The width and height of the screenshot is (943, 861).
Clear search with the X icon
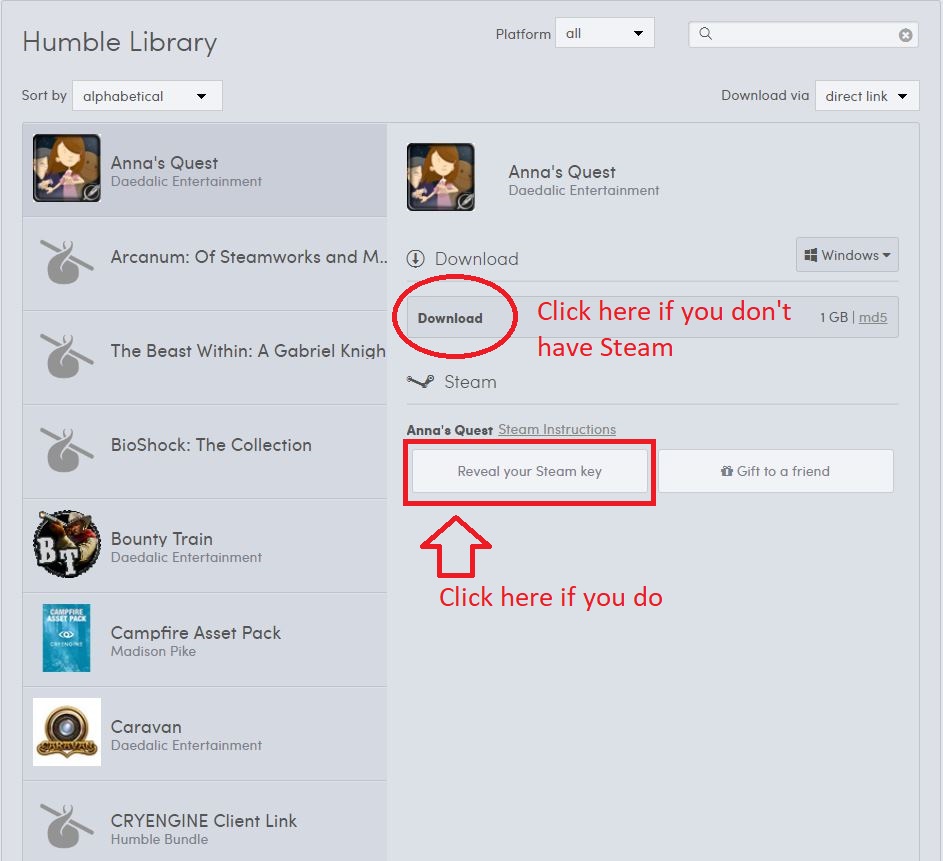905,35
